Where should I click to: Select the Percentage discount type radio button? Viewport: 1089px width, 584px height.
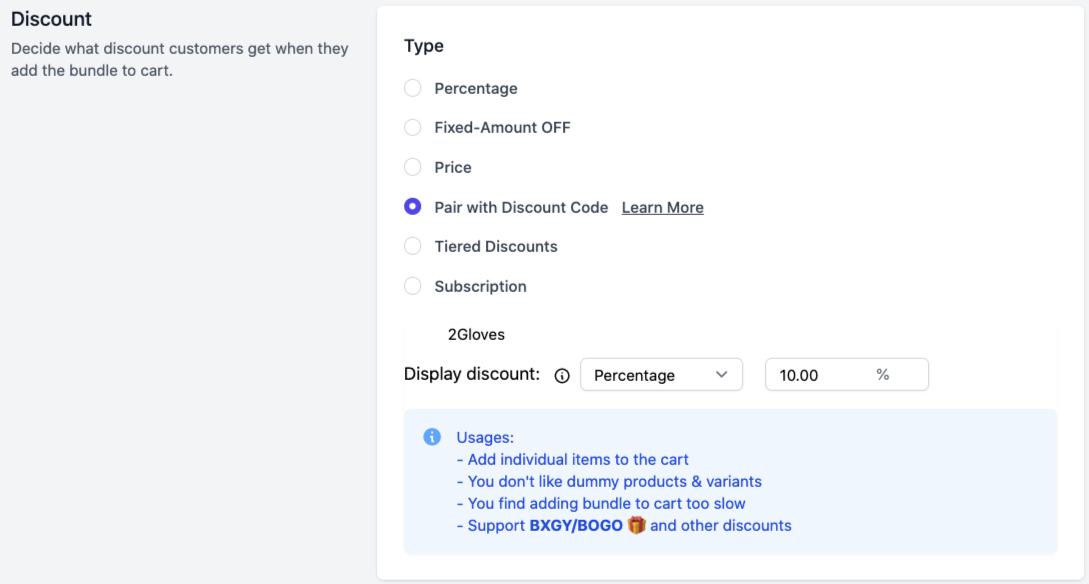(x=412, y=89)
